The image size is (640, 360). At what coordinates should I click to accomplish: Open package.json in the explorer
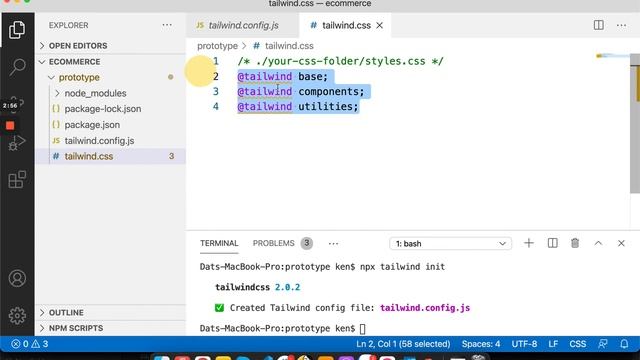[110, 125]
